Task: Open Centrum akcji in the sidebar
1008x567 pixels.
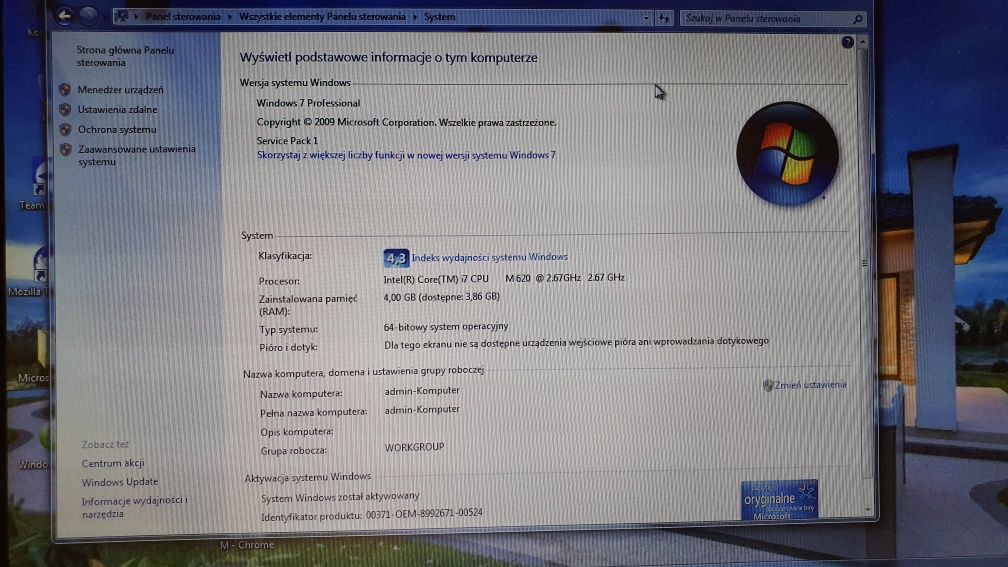Action: 112,463
